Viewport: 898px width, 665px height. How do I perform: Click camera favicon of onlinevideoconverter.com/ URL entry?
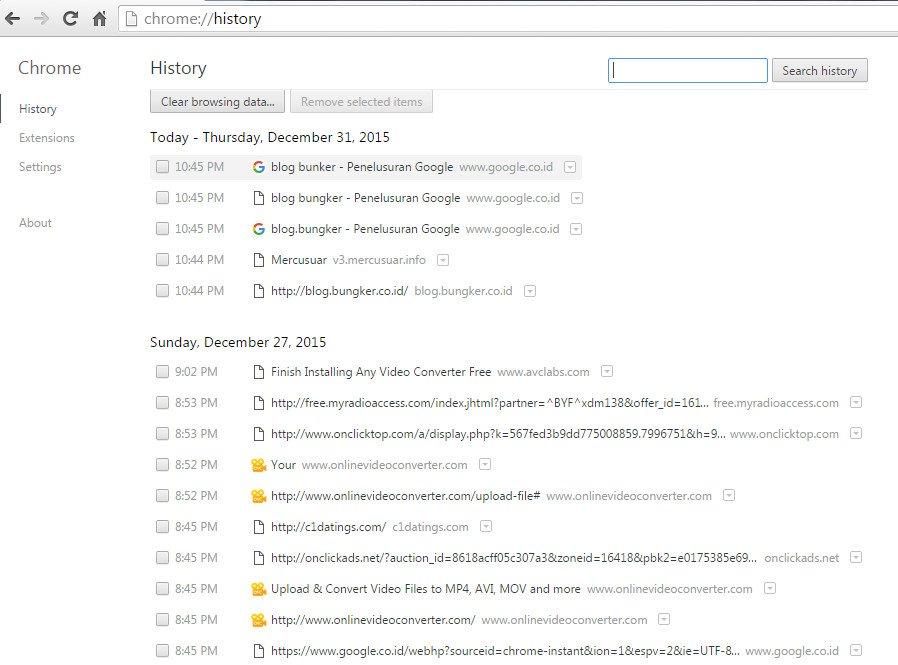[259, 619]
